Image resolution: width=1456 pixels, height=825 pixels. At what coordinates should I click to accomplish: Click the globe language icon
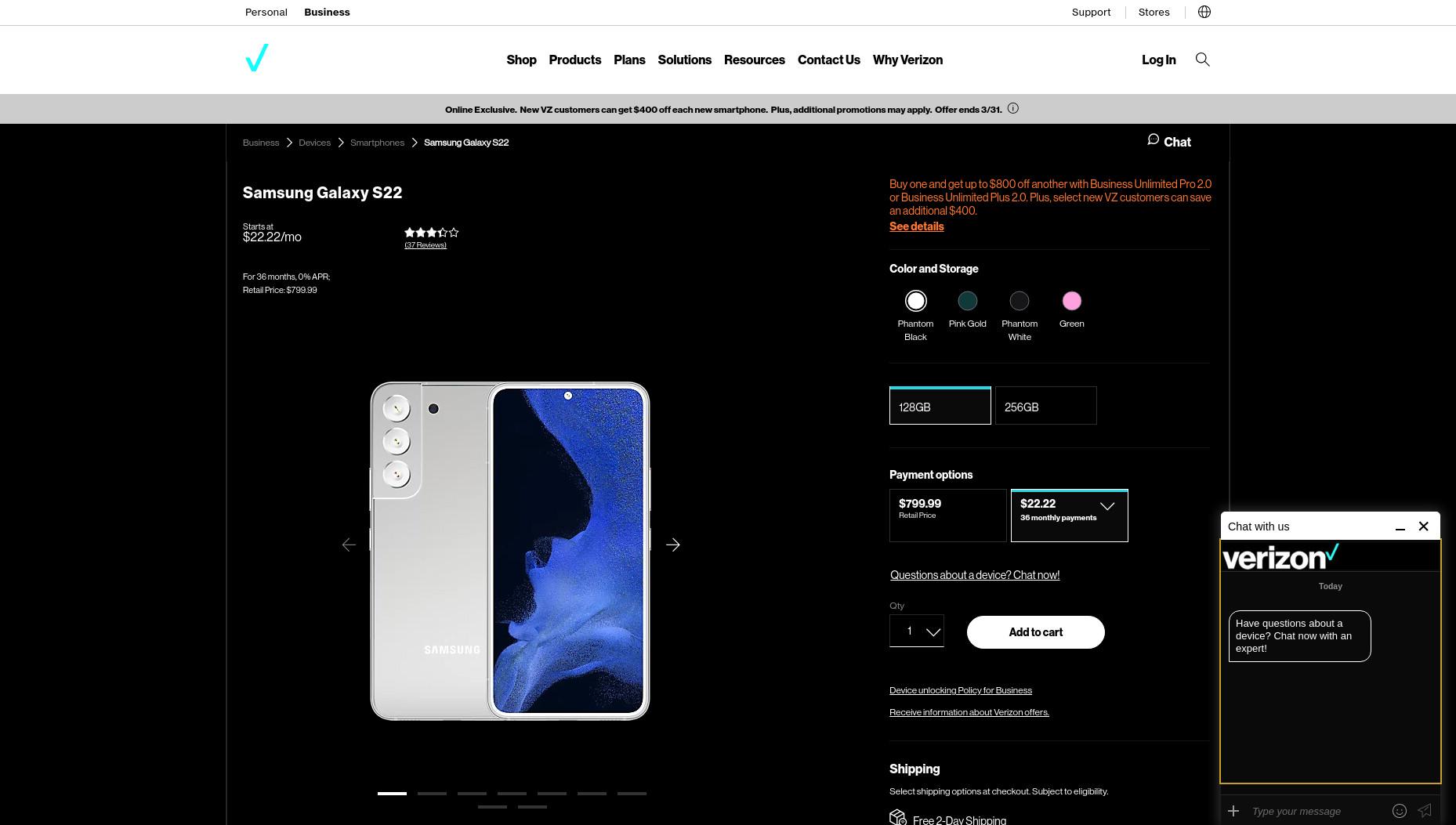pyautogui.click(x=1204, y=12)
